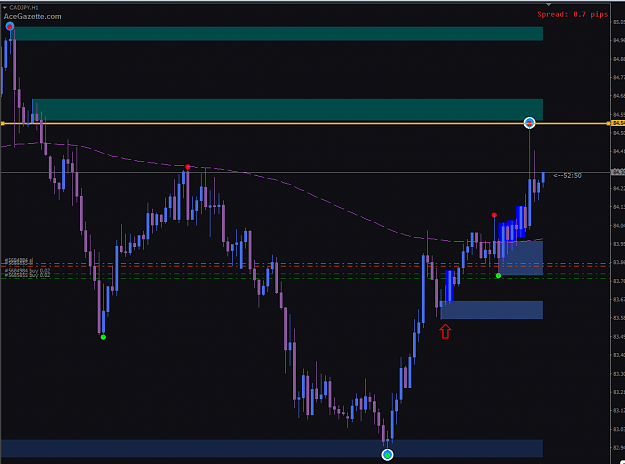
Task: Click the gray current price tag on the scale
Action: (618, 172)
